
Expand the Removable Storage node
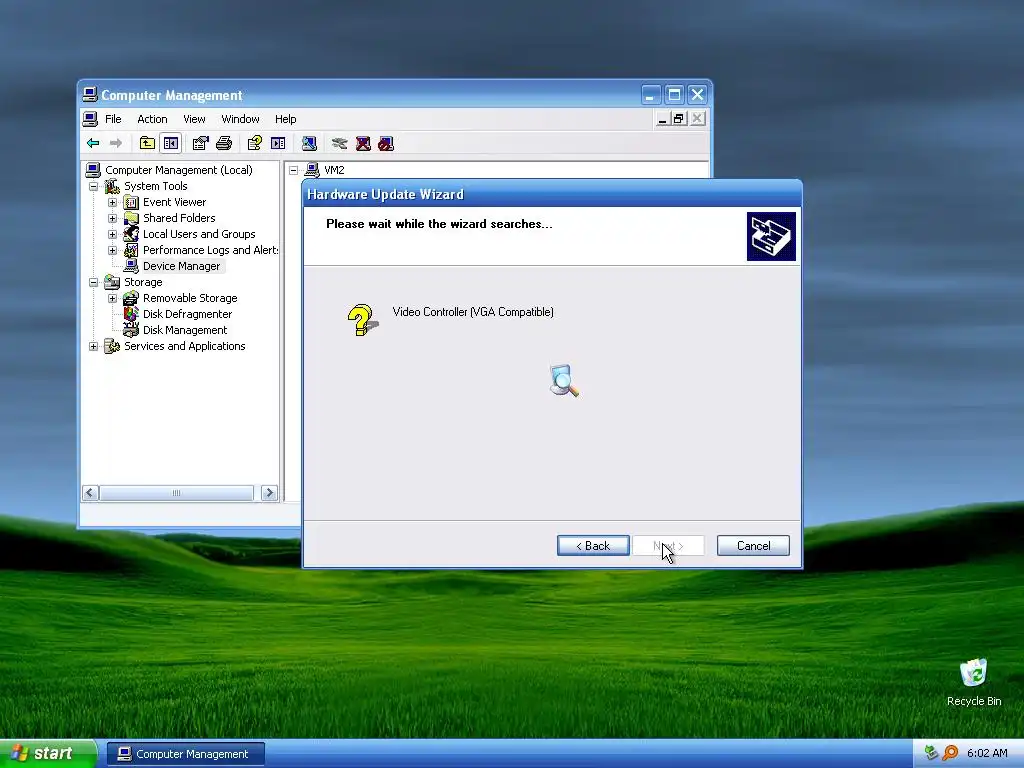pyautogui.click(x=112, y=298)
